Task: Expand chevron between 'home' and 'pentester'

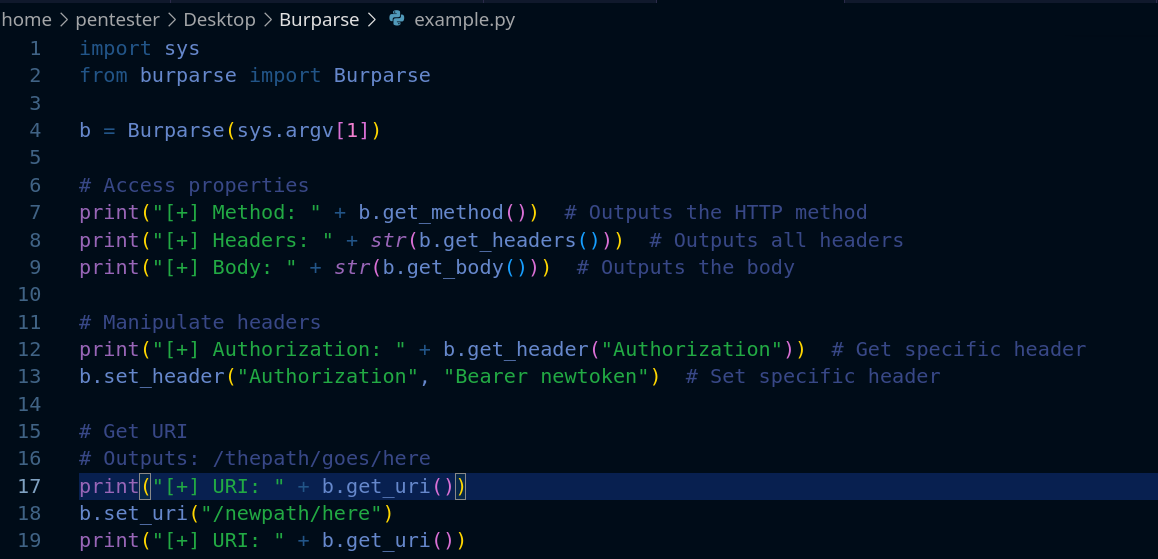Action: coord(64,20)
